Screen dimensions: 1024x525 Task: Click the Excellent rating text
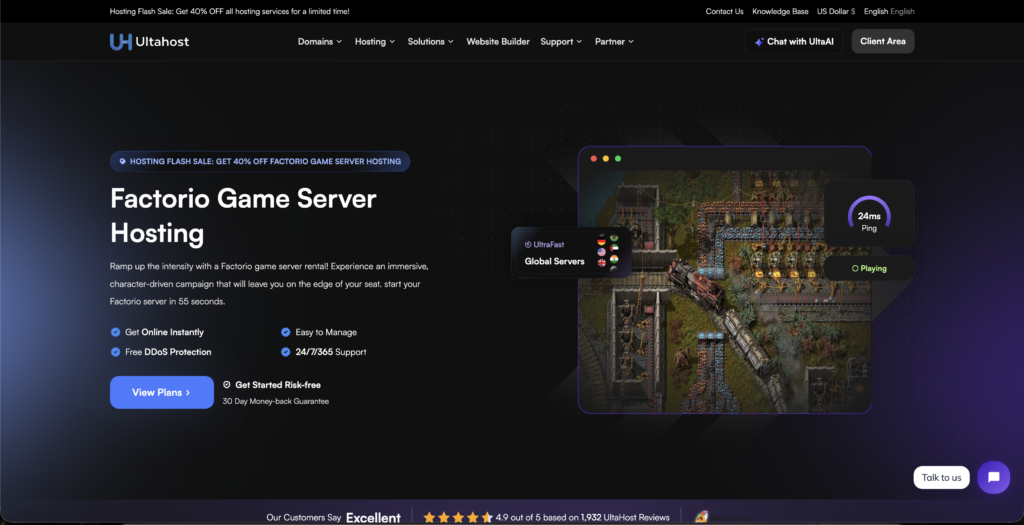373,518
